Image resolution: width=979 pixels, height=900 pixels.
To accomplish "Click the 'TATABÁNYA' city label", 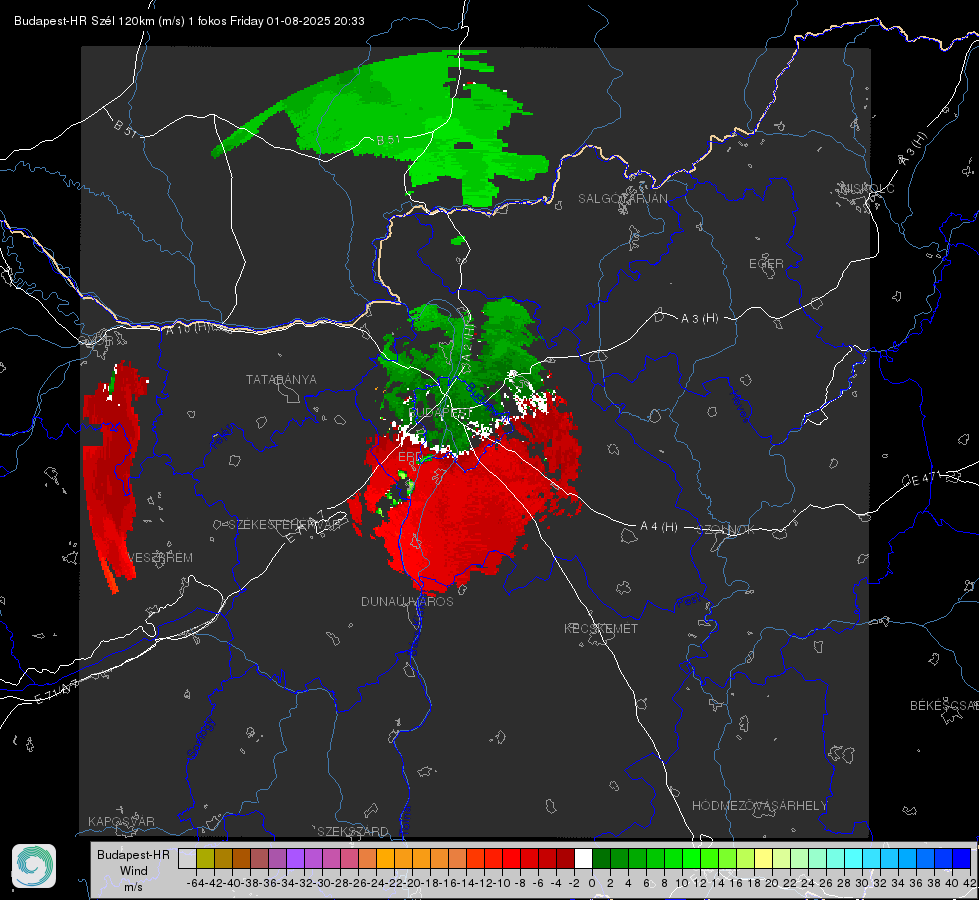I will pyautogui.click(x=281, y=379).
